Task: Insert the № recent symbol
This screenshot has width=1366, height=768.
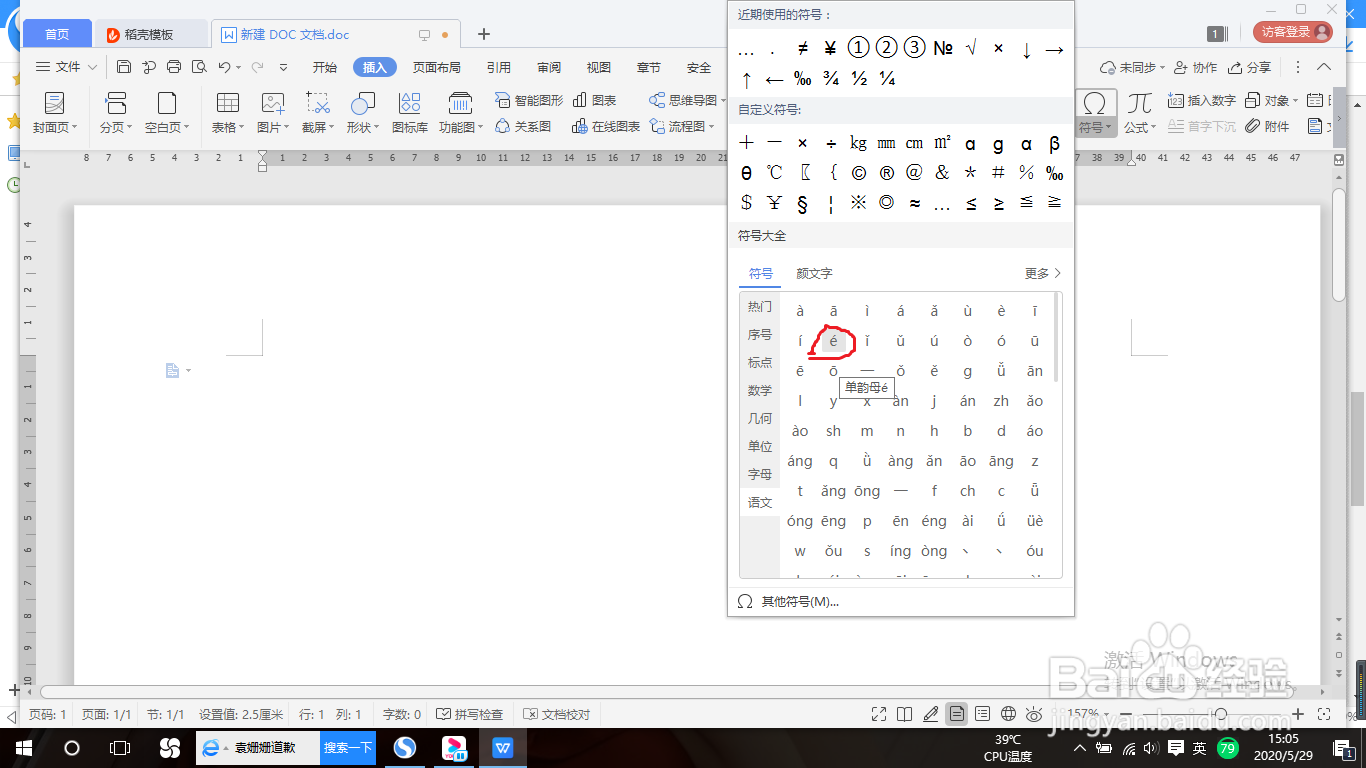Action: pyautogui.click(x=943, y=48)
